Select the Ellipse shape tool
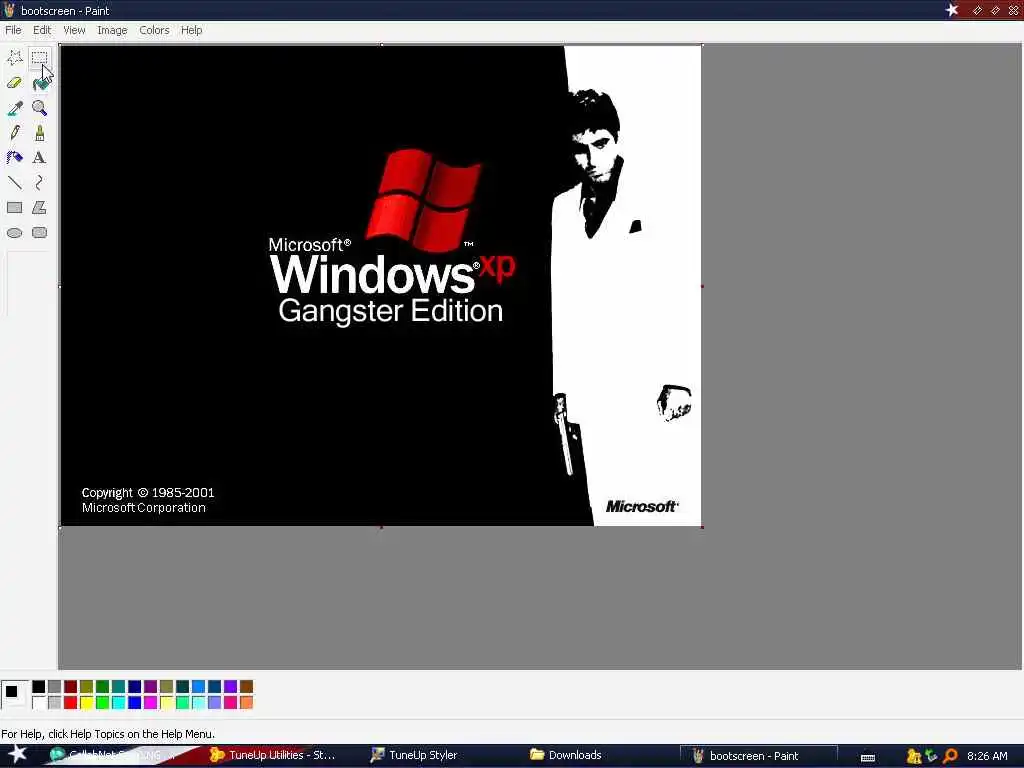The width and height of the screenshot is (1024, 768). pyautogui.click(x=14, y=232)
